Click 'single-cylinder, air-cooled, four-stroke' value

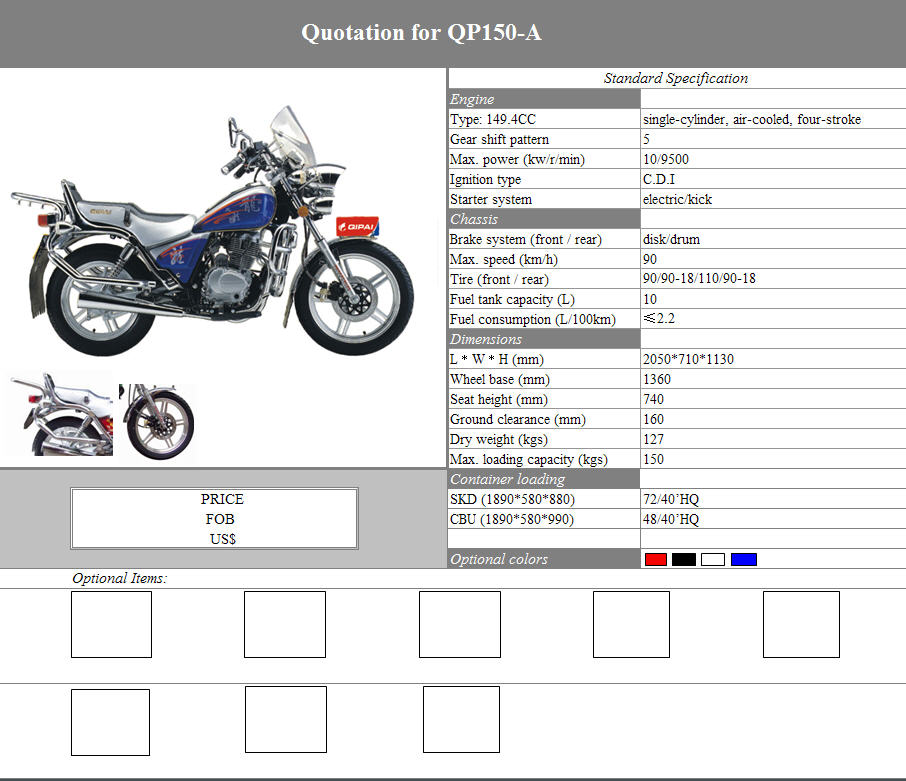point(752,119)
